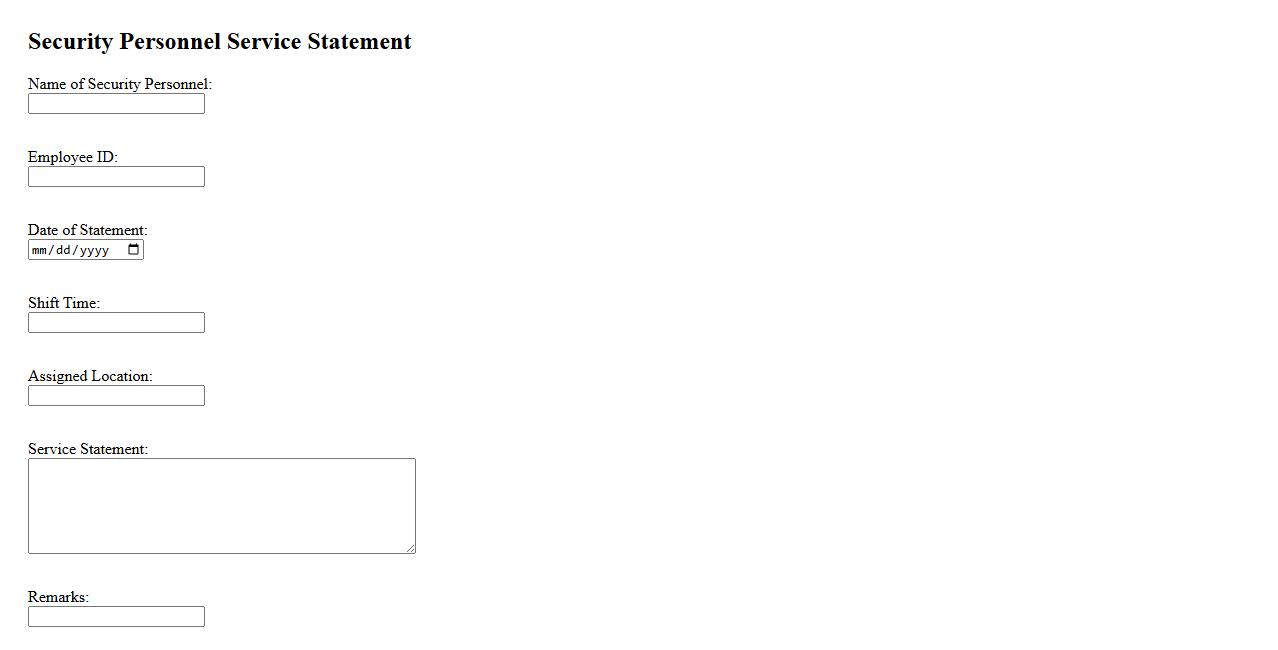Click the 'Name of Security Personnel:' label
Image resolution: width=1278 pixels, height=650 pixels.
click(x=120, y=84)
